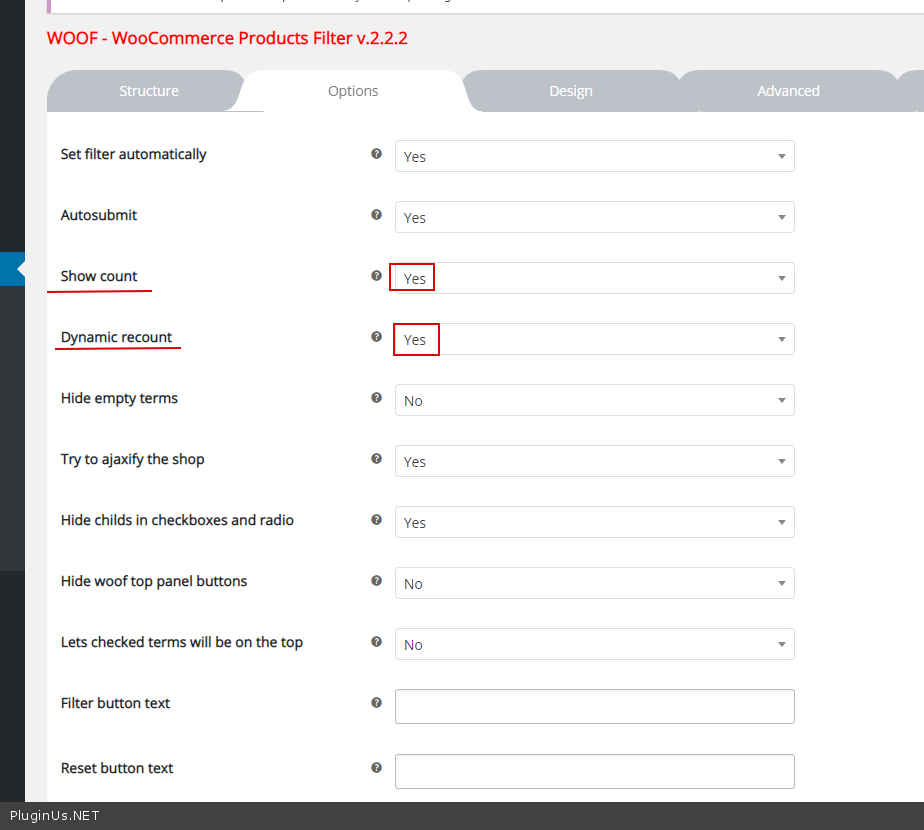Click the Filter button text label
Viewport: 924px width, 830px height.
[x=115, y=703]
